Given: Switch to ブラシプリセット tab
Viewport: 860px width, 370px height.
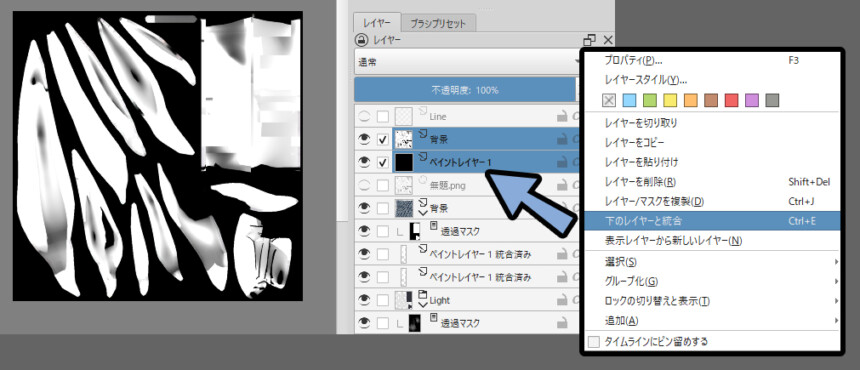Looking at the screenshot, I should (x=439, y=24).
